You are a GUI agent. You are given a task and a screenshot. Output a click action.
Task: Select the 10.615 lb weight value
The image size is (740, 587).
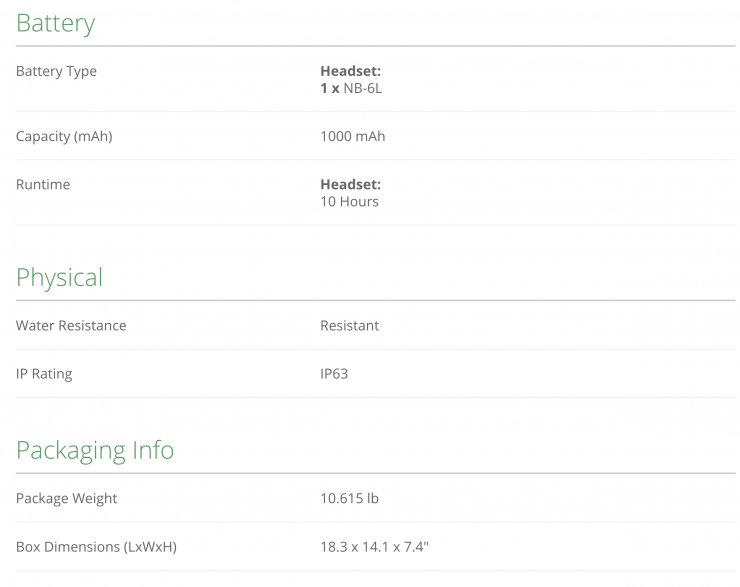click(349, 498)
